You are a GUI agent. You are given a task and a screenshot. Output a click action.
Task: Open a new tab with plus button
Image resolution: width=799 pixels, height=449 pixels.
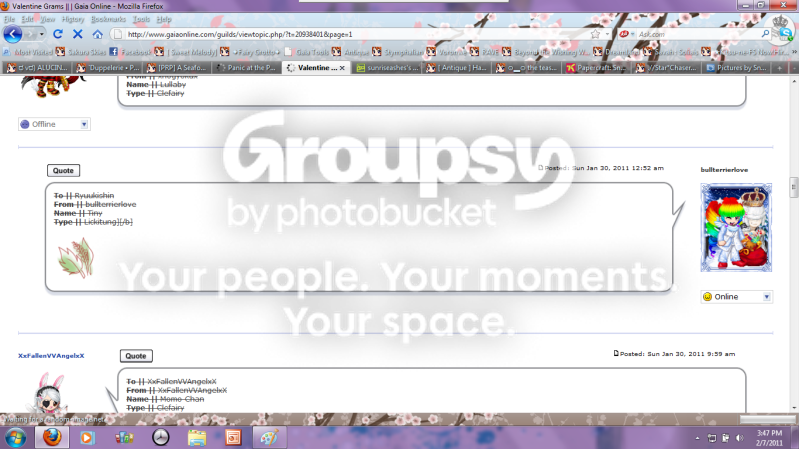(x=779, y=68)
